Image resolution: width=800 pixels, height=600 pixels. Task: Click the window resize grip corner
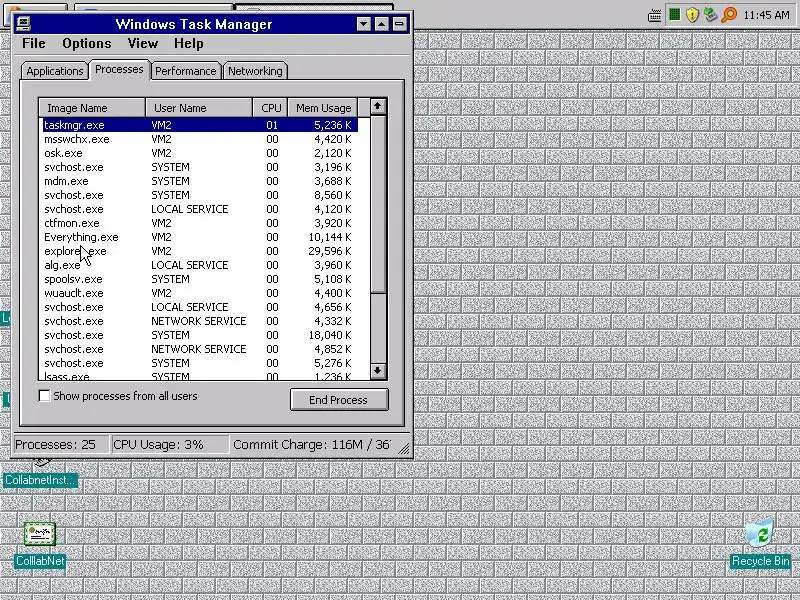coord(404,448)
